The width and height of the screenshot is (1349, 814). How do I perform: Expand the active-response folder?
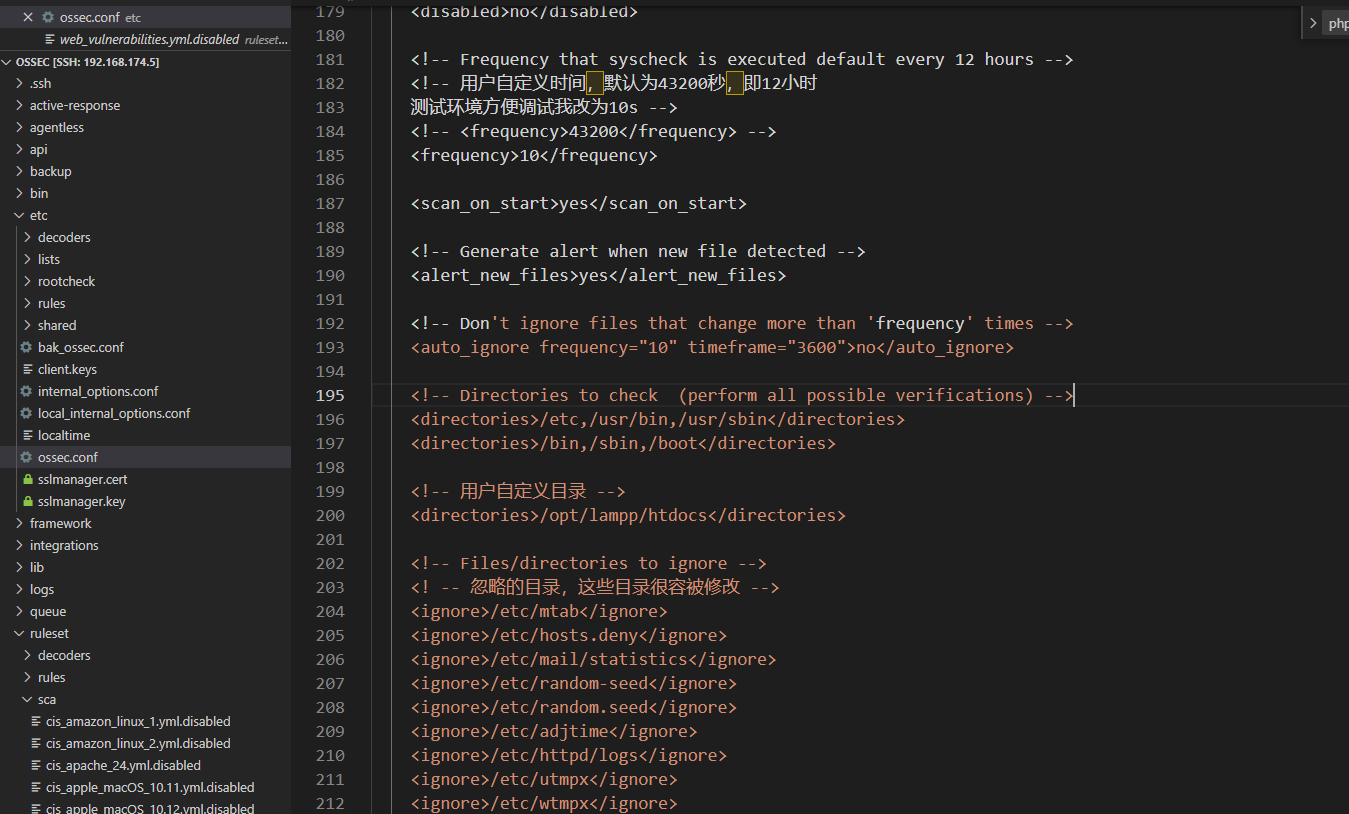20,105
